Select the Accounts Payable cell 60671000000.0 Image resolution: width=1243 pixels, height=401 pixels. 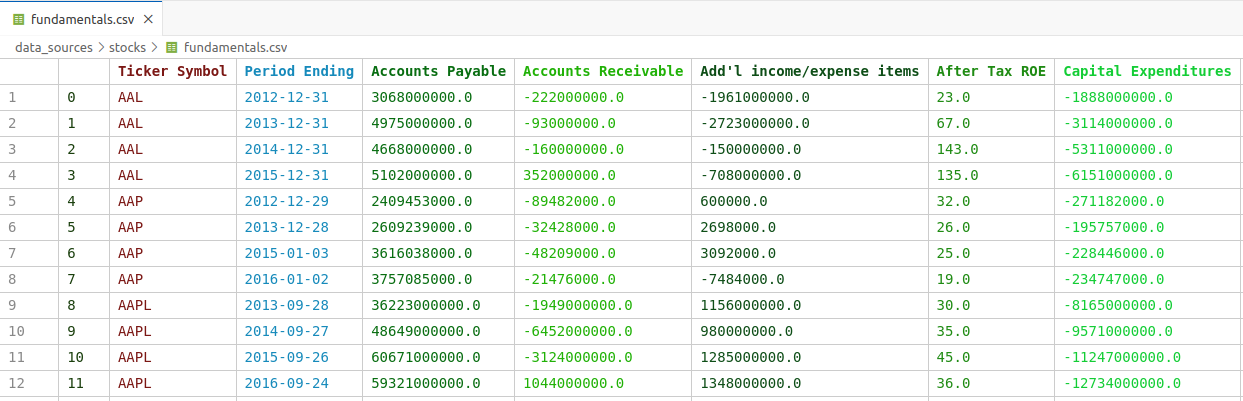426,357
